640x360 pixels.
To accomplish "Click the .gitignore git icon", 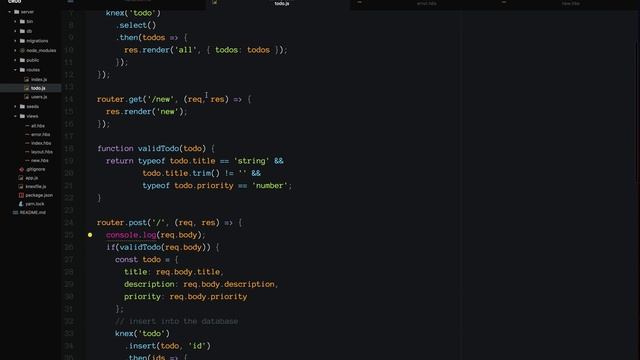I will 21,169.
